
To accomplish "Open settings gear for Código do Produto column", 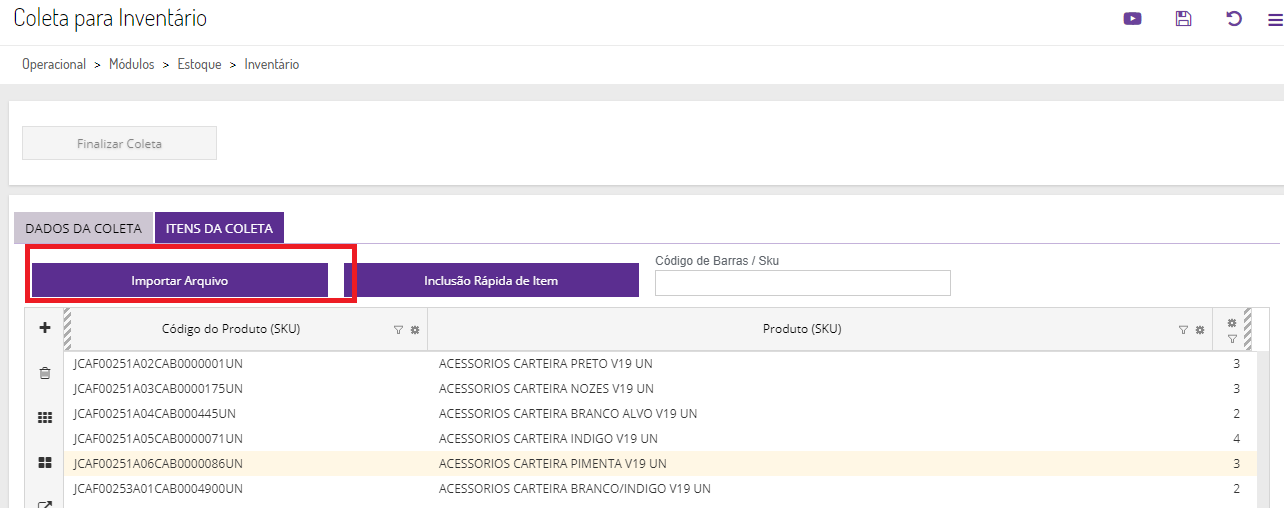I will click(414, 329).
